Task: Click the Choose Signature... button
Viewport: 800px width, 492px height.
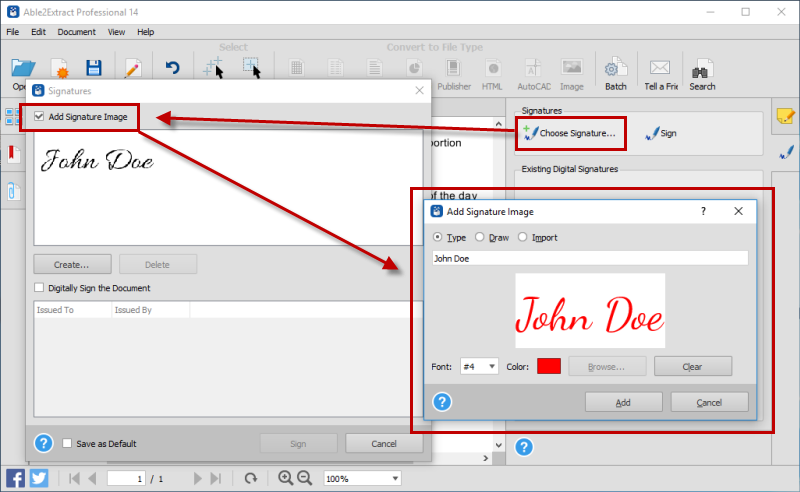Action: tap(570, 133)
